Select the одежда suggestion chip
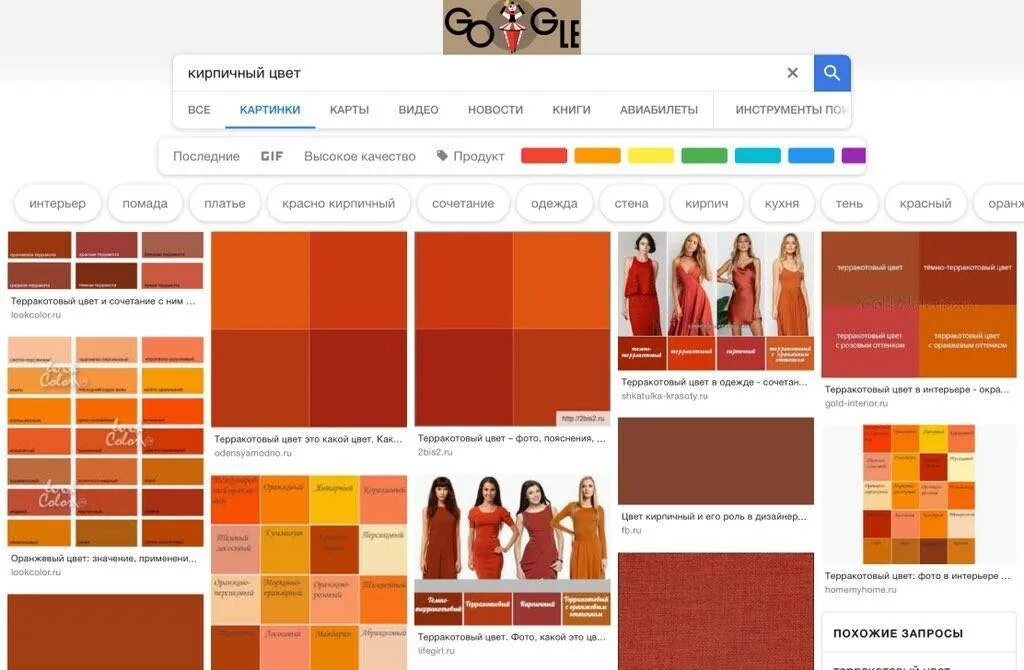This screenshot has width=1024, height=670. coord(554,203)
